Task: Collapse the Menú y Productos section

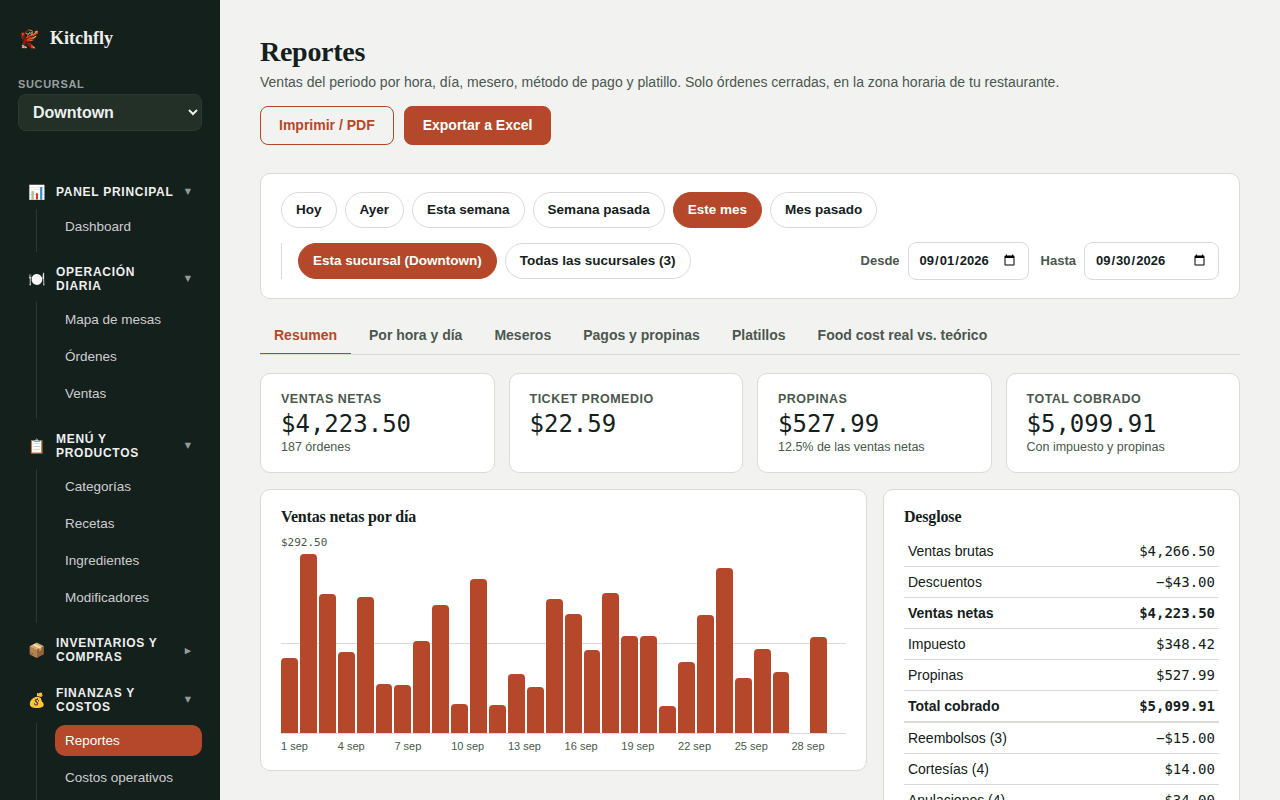Action: tap(188, 446)
